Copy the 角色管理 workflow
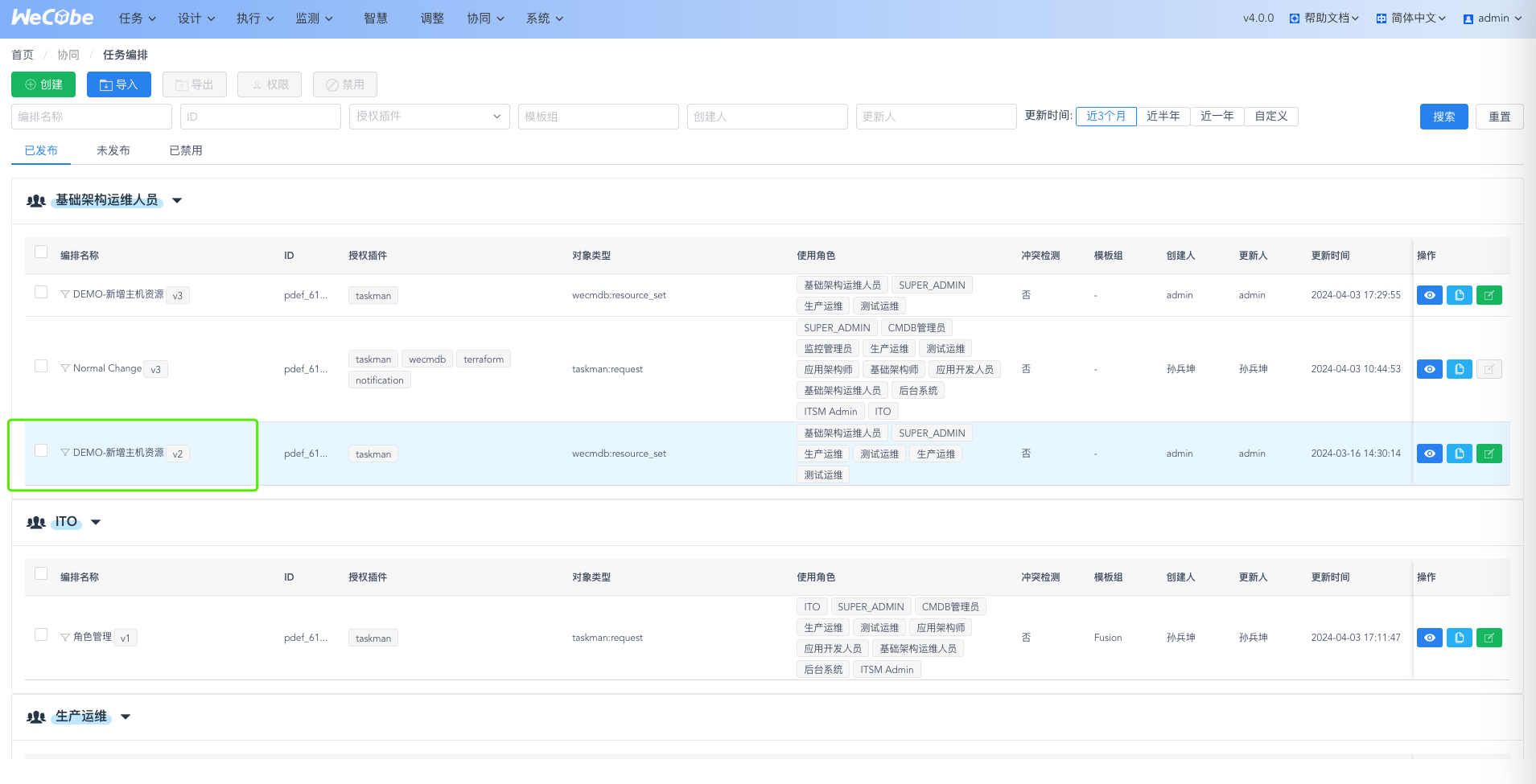1536x784 pixels. [1459, 638]
